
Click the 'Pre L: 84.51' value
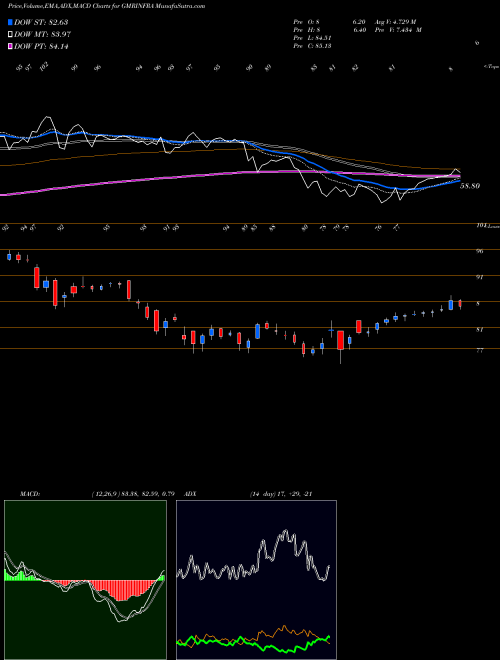pos(312,38)
